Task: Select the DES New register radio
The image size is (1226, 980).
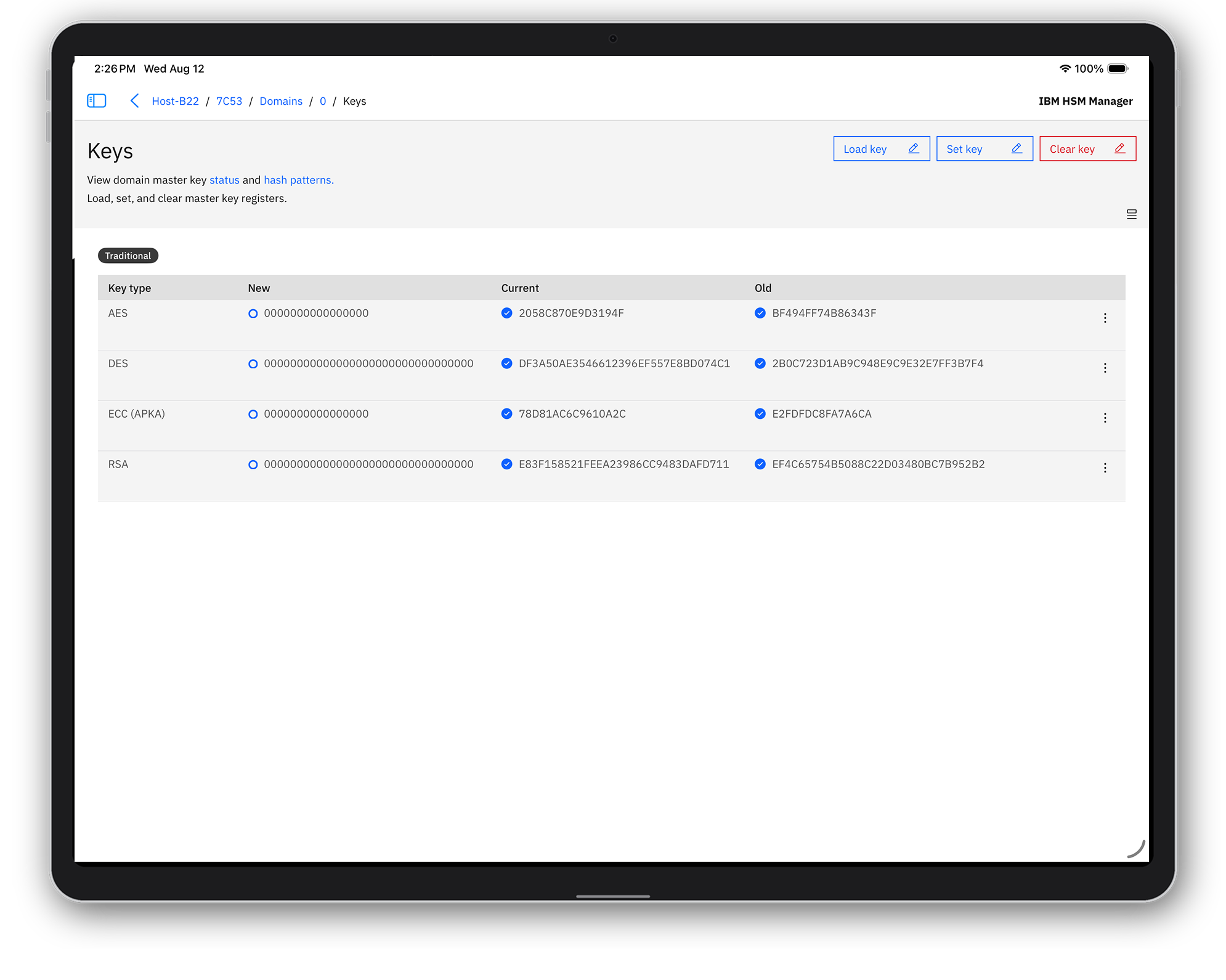Action: point(253,364)
